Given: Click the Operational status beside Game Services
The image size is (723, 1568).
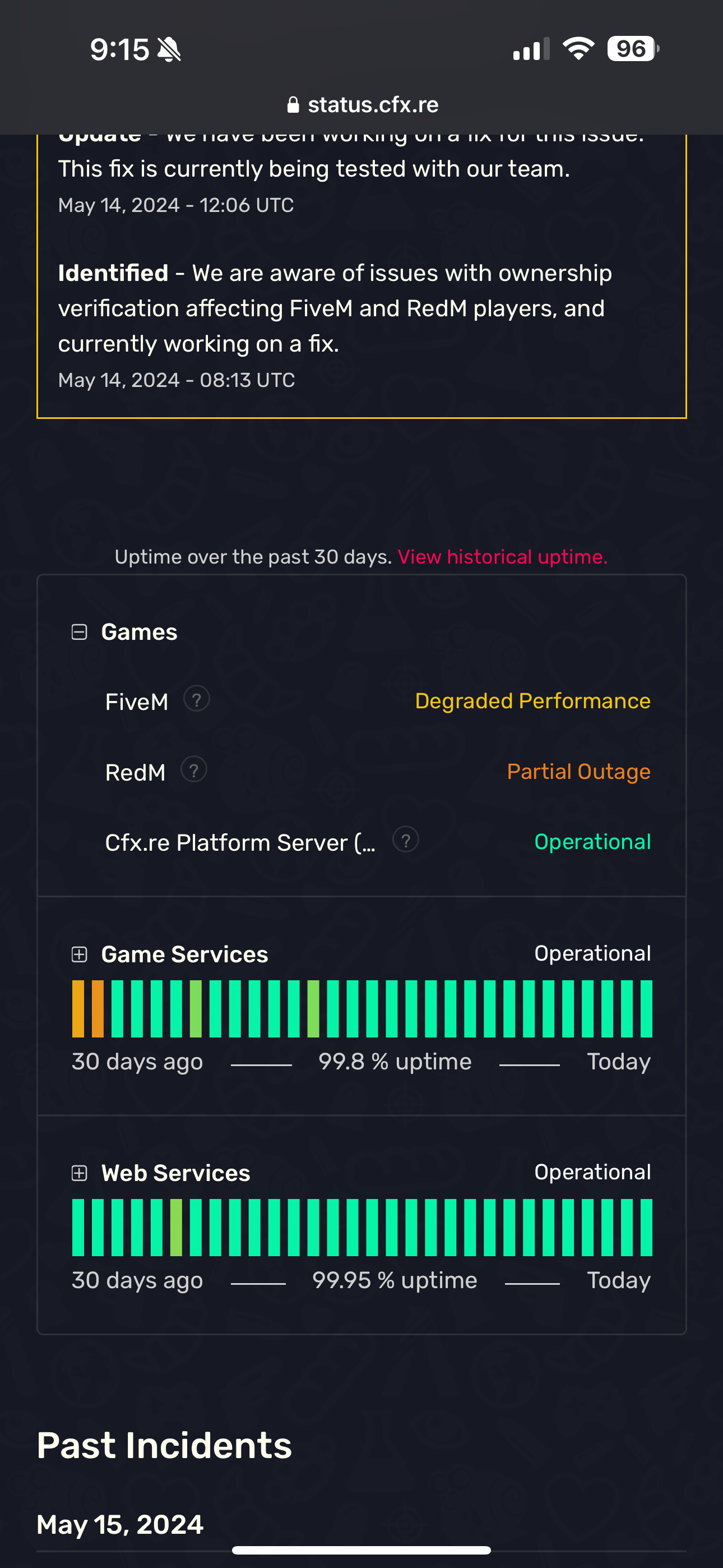Looking at the screenshot, I should [x=592, y=953].
